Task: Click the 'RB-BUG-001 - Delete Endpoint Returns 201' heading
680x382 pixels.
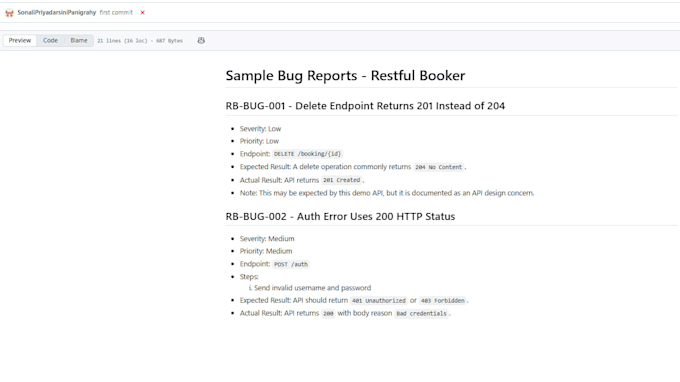Action: (x=365, y=106)
